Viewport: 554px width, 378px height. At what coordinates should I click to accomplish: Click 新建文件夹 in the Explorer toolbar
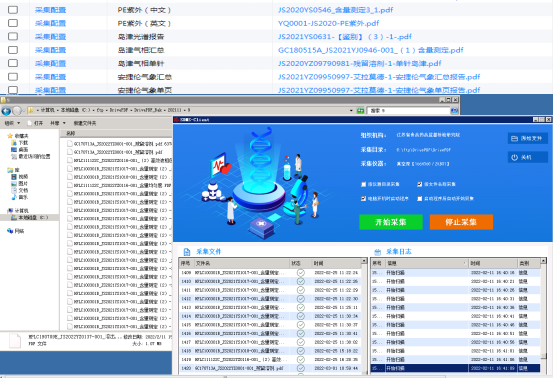85,123
